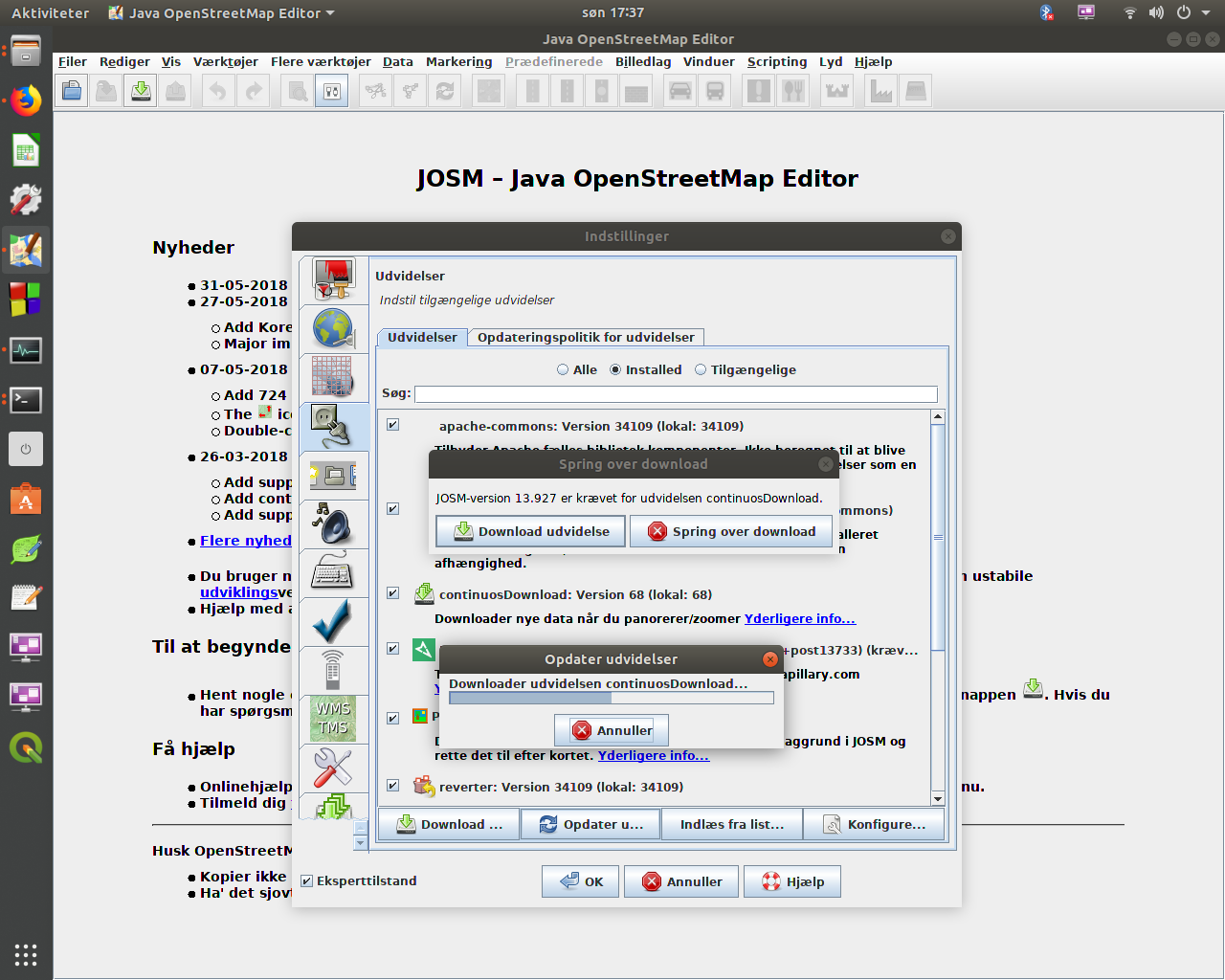Open the Hjælp menu
Image resolution: width=1225 pixels, height=980 pixels.
(873, 61)
